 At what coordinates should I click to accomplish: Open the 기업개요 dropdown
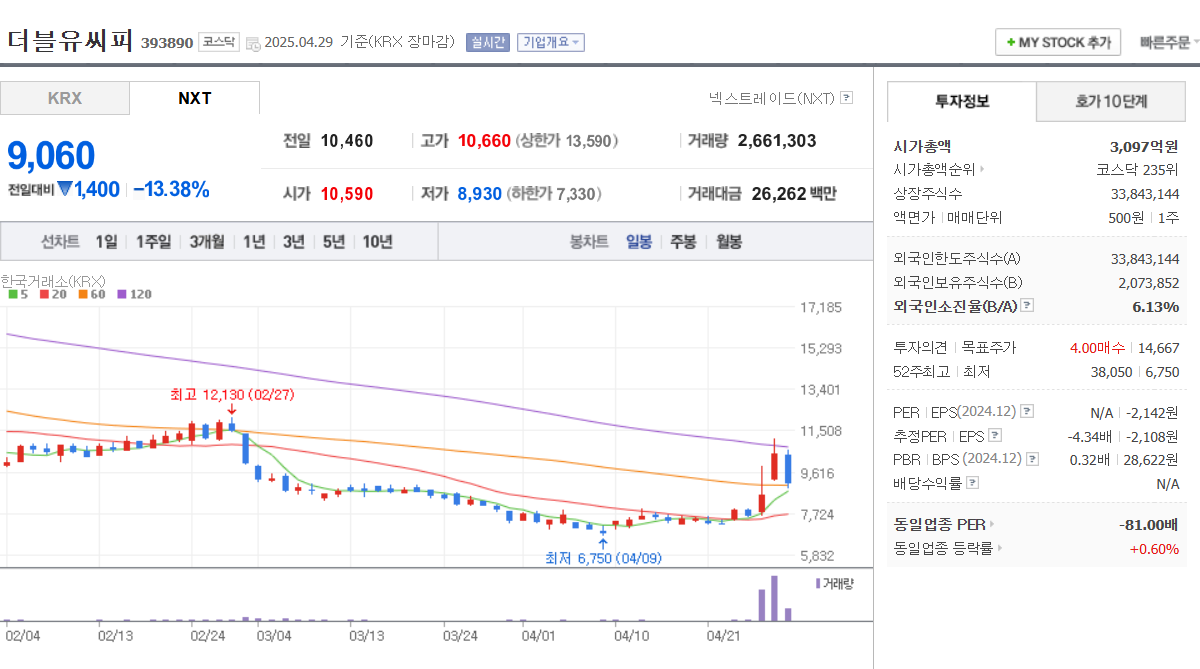[x=550, y=42]
